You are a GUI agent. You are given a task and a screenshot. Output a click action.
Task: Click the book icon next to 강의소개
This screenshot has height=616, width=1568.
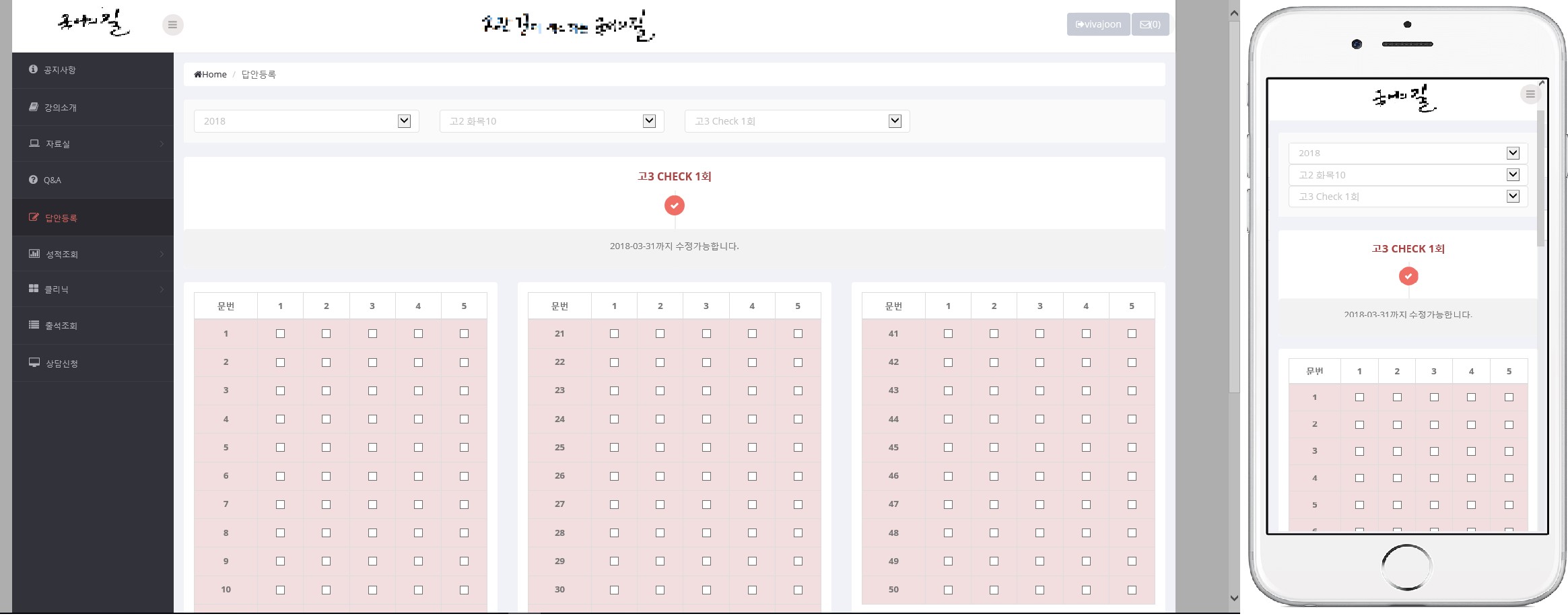34,107
